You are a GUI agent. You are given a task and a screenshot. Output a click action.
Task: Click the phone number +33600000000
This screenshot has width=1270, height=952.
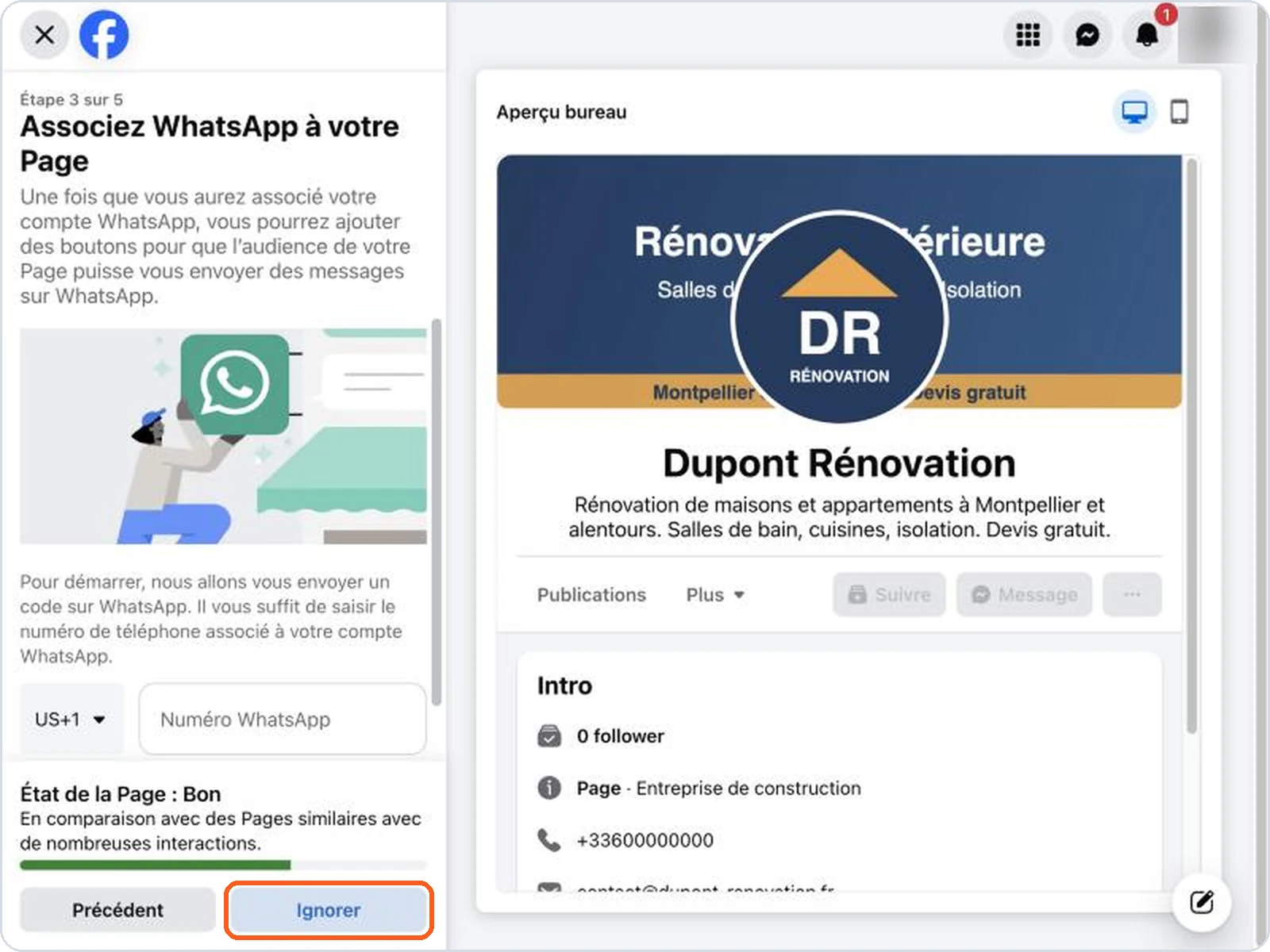pos(645,840)
